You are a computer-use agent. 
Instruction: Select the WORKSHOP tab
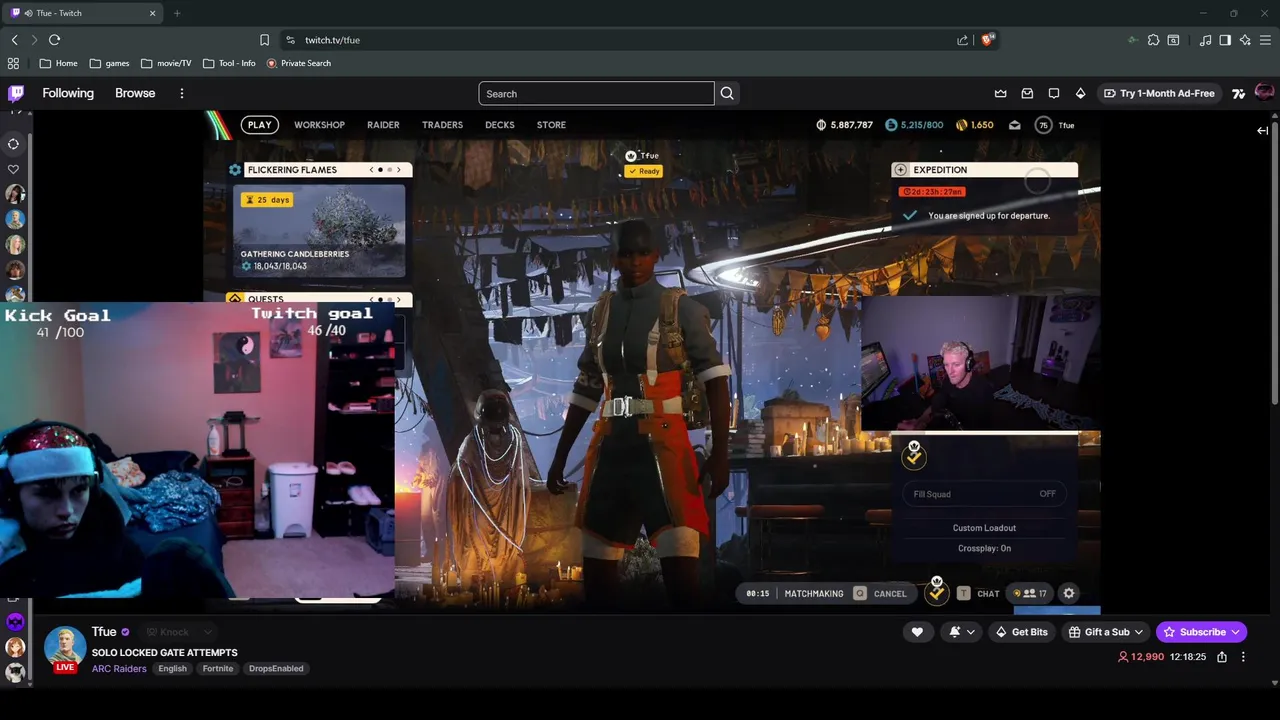tap(319, 125)
